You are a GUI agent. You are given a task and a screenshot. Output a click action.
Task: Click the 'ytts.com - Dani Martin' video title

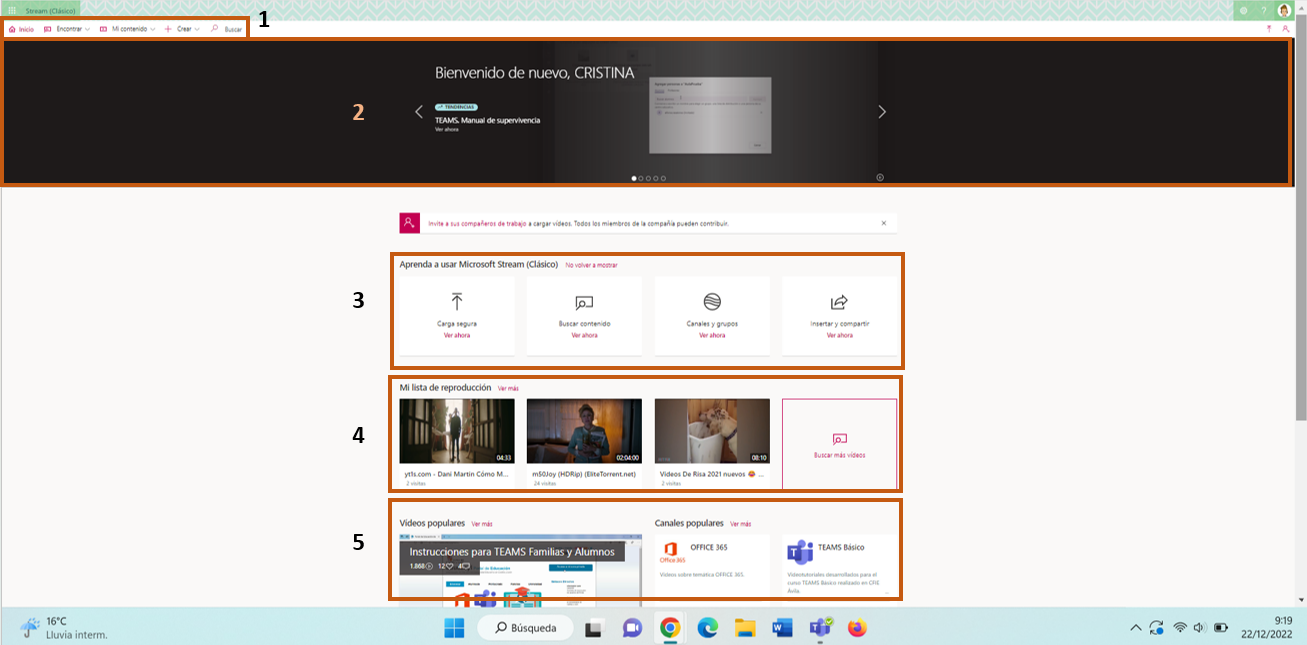pyautogui.click(x=456, y=474)
